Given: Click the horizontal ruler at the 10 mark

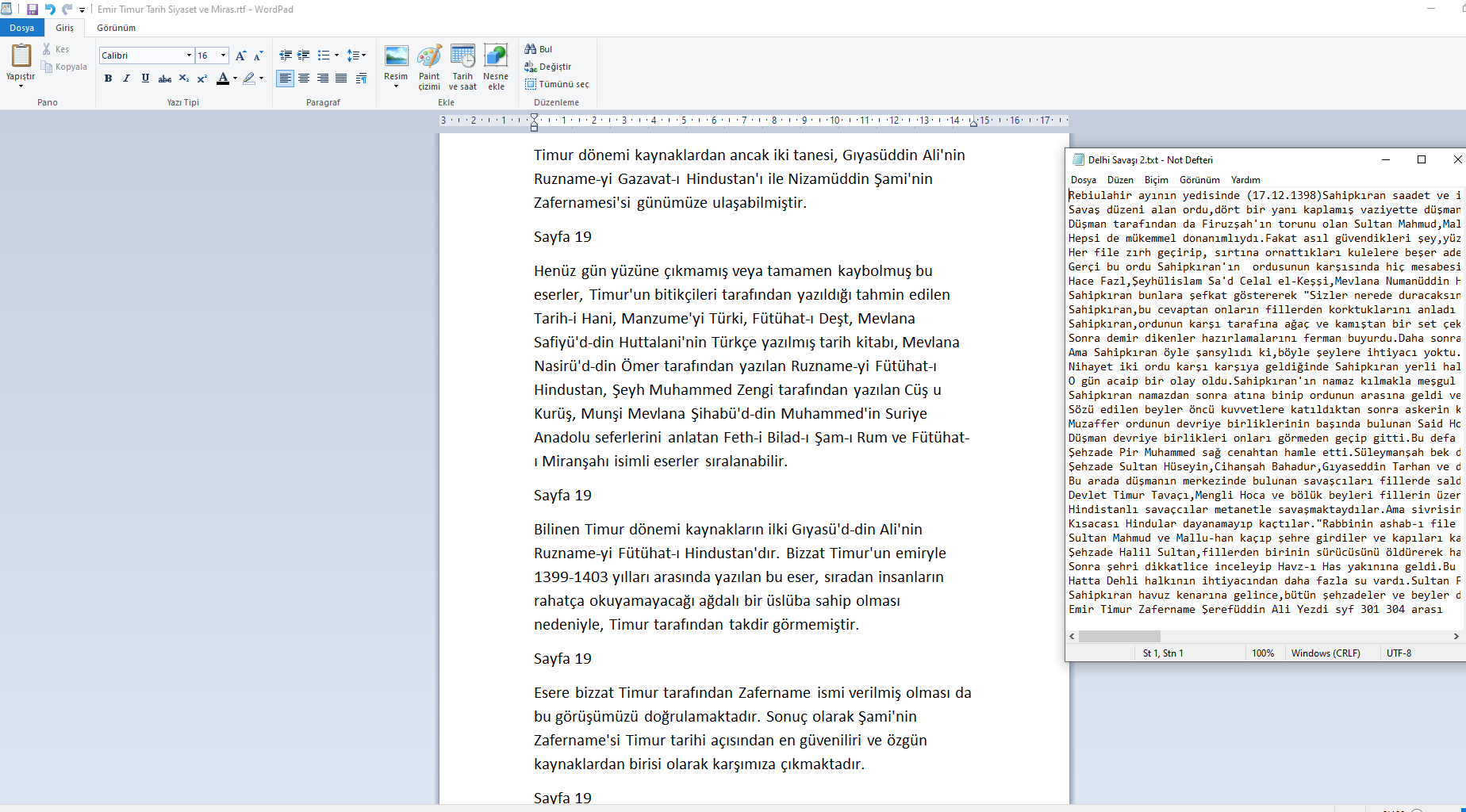Looking at the screenshot, I should tap(835, 121).
